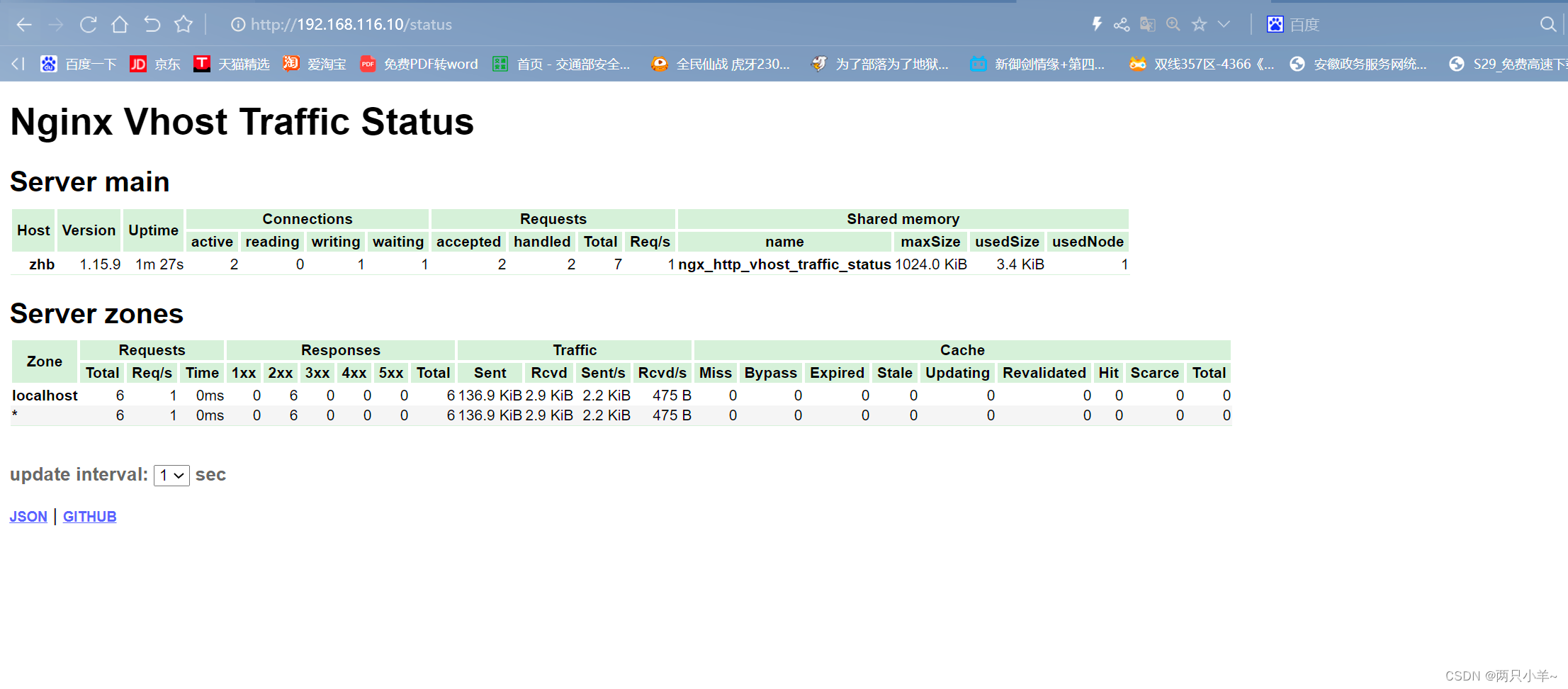
Task: Click the Connections group header
Action: point(308,219)
